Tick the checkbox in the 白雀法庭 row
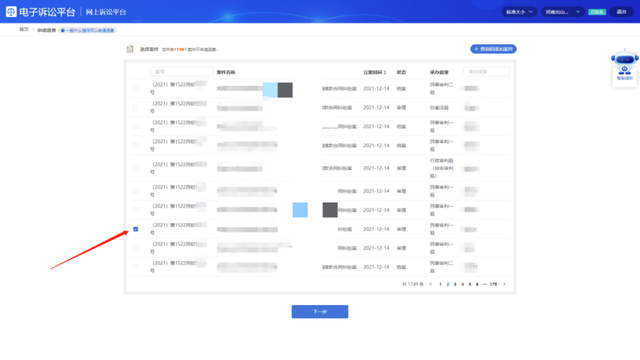The width and height of the screenshot is (640, 360). pos(136,108)
